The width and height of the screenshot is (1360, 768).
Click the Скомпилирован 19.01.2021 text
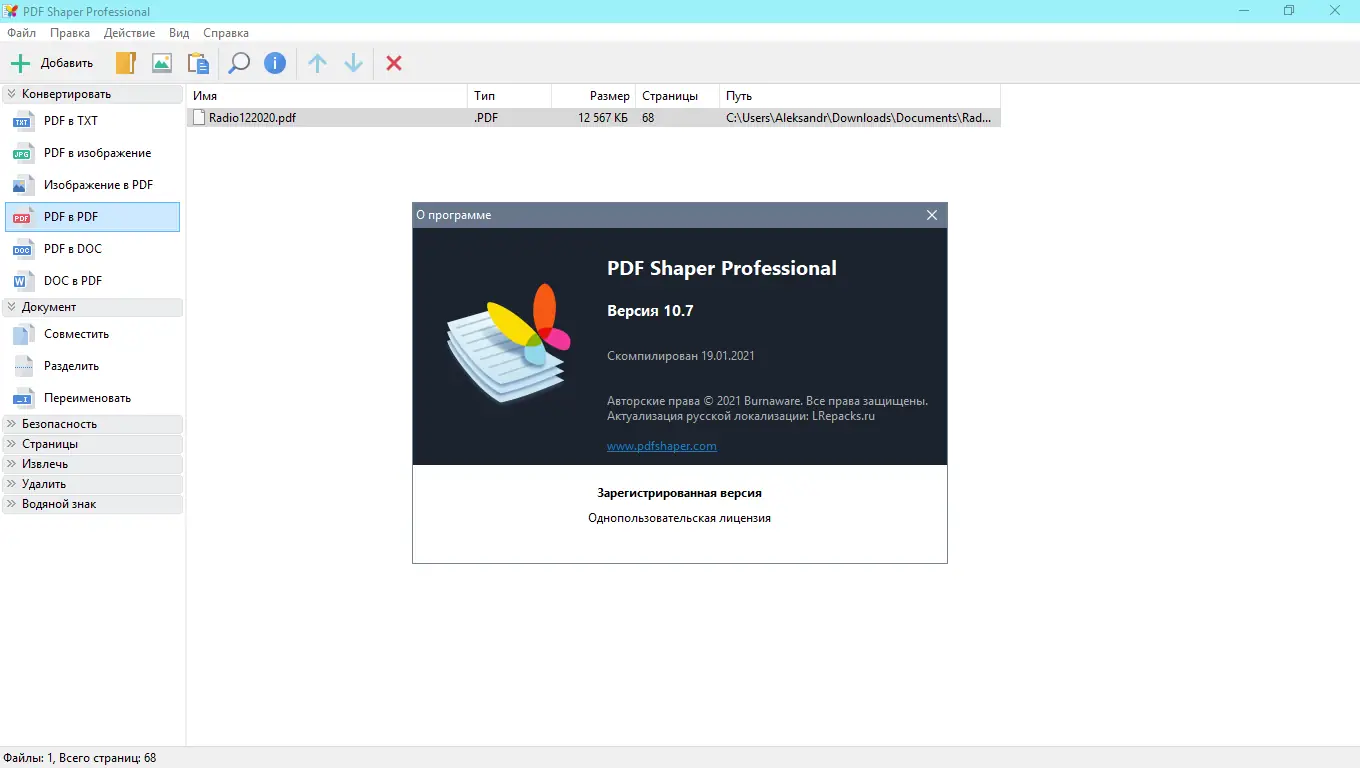click(x=681, y=356)
